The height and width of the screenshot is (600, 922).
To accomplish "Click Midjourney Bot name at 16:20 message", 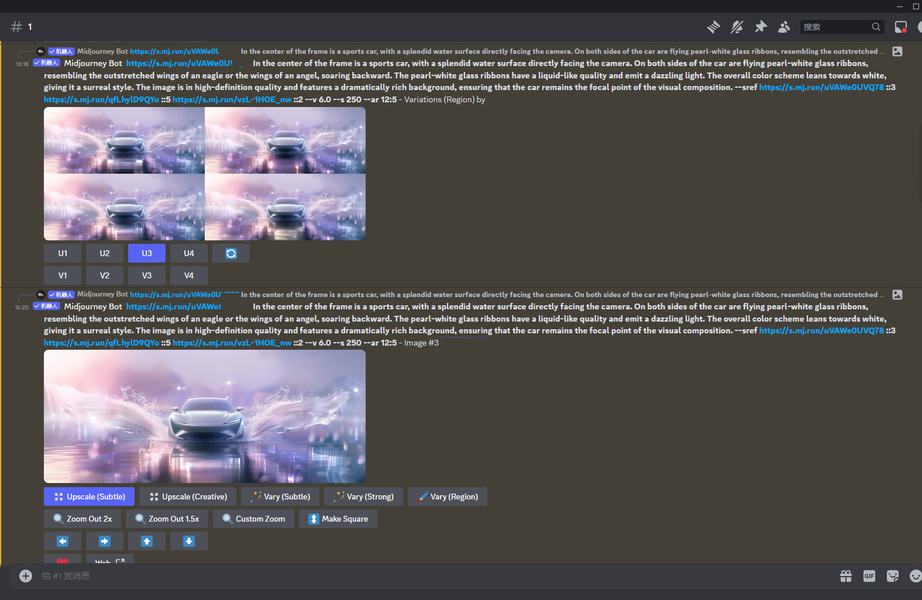I will (93, 306).
